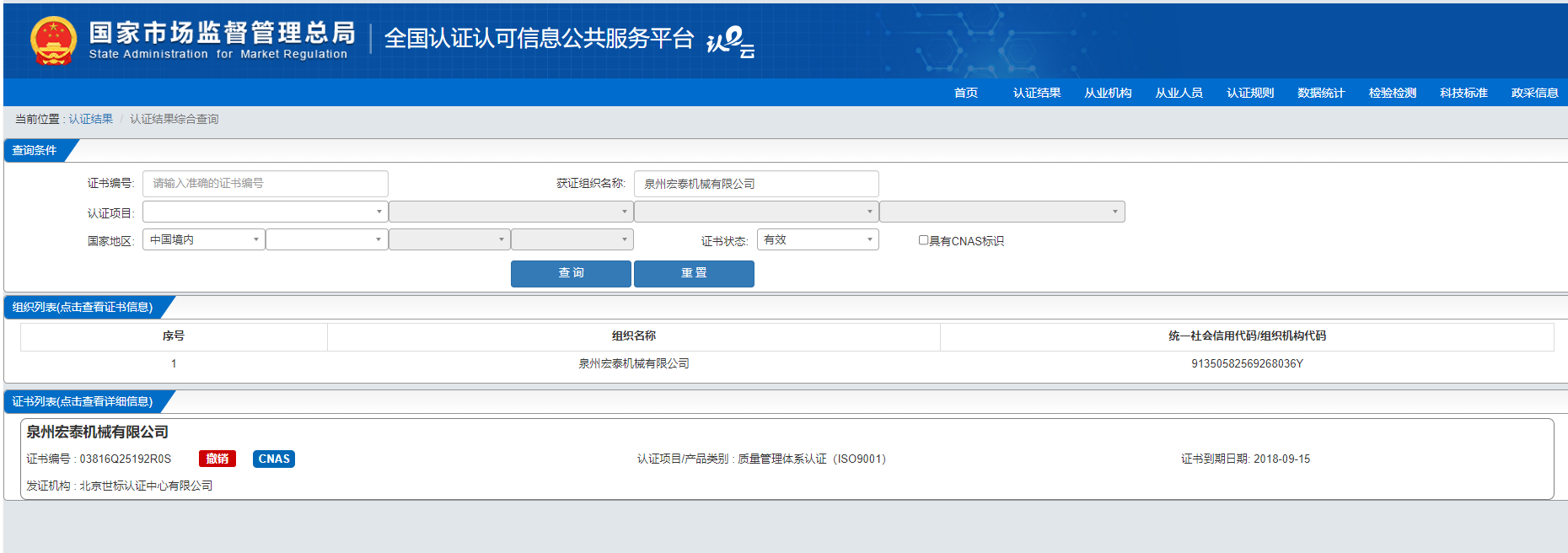This screenshot has height=553, width=1568.
Task: Open the third 国家地区 dropdown
Action: [449, 239]
